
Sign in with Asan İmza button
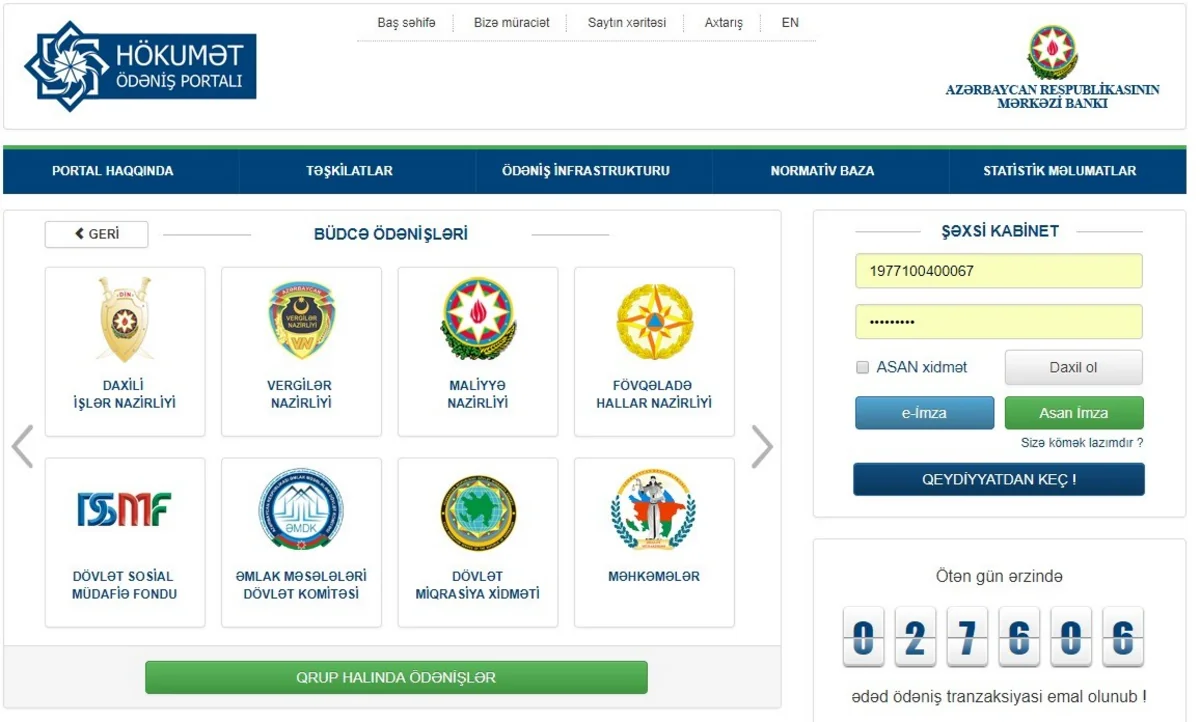click(1073, 413)
